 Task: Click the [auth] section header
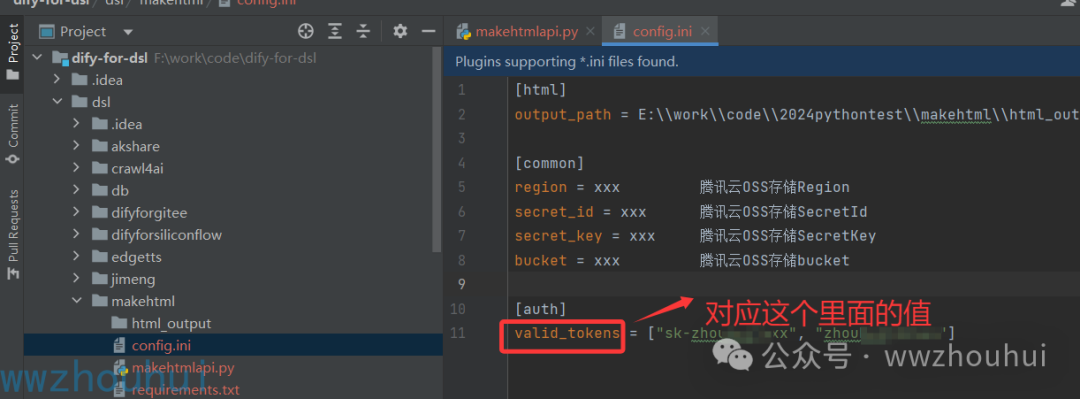pyautogui.click(x=540, y=309)
